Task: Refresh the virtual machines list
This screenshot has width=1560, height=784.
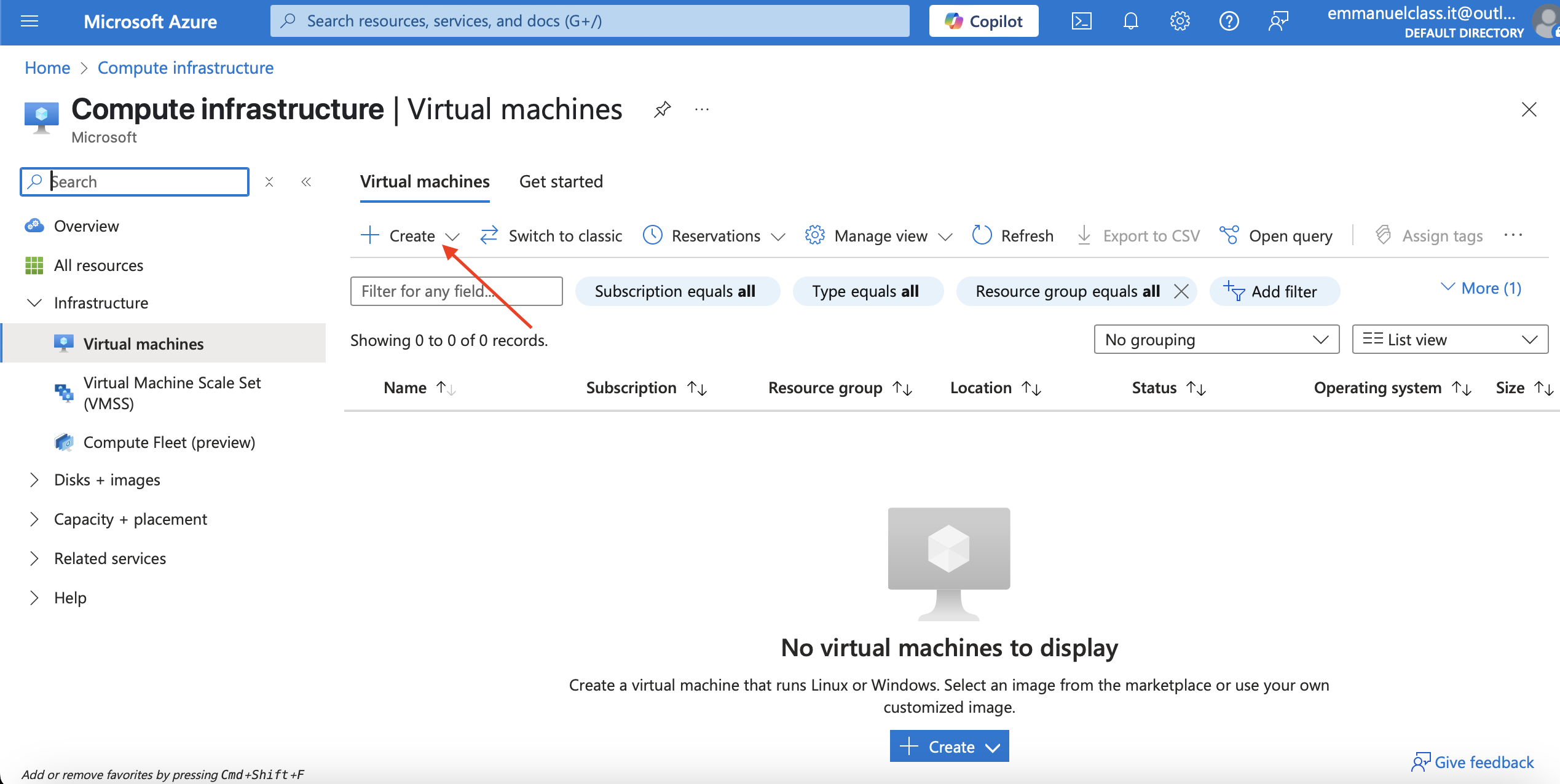Action: coord(1012,236)
